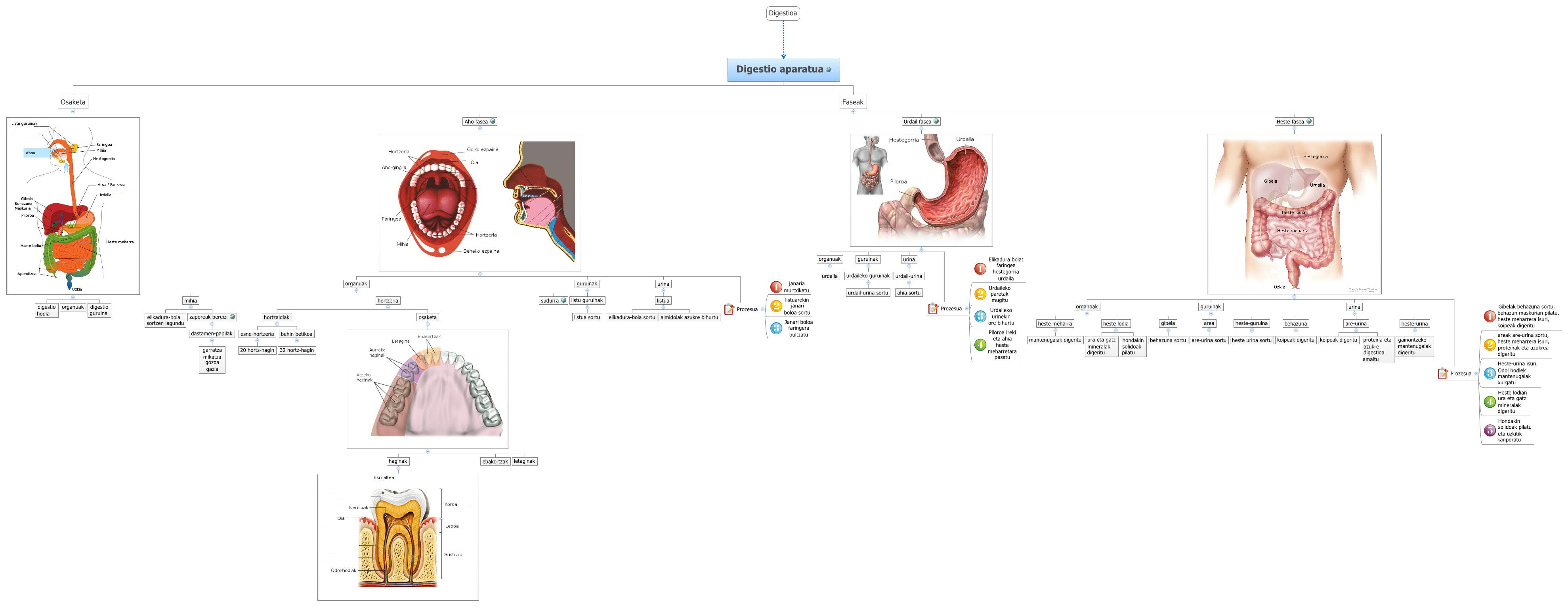The height and width of the screenshot is (607, 1568).
Task: Select the 'Urdail fasea' topic
Action: coord(917,121)
